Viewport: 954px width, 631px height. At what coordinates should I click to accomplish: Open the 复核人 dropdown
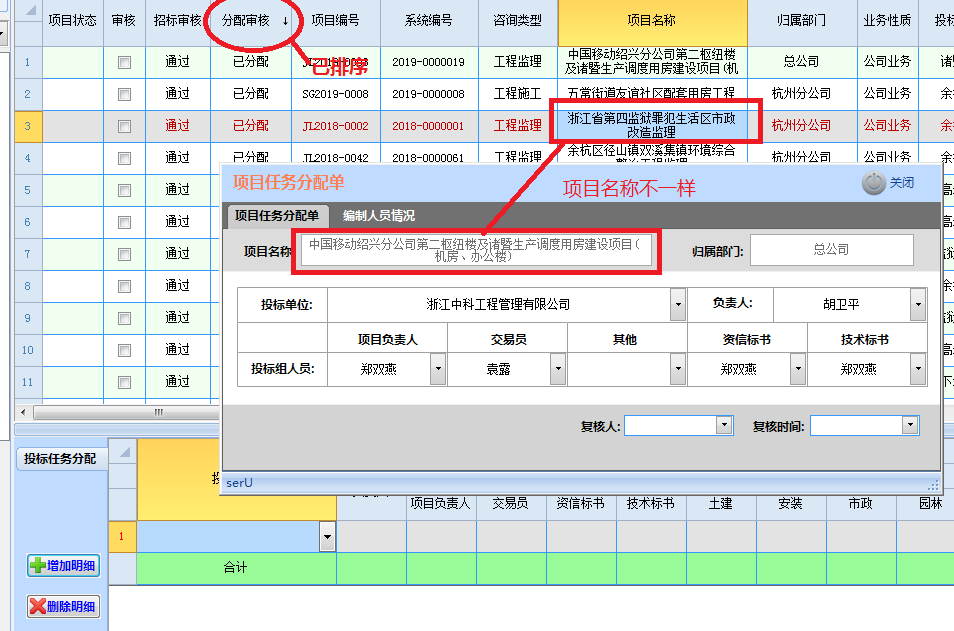(724, 425)
